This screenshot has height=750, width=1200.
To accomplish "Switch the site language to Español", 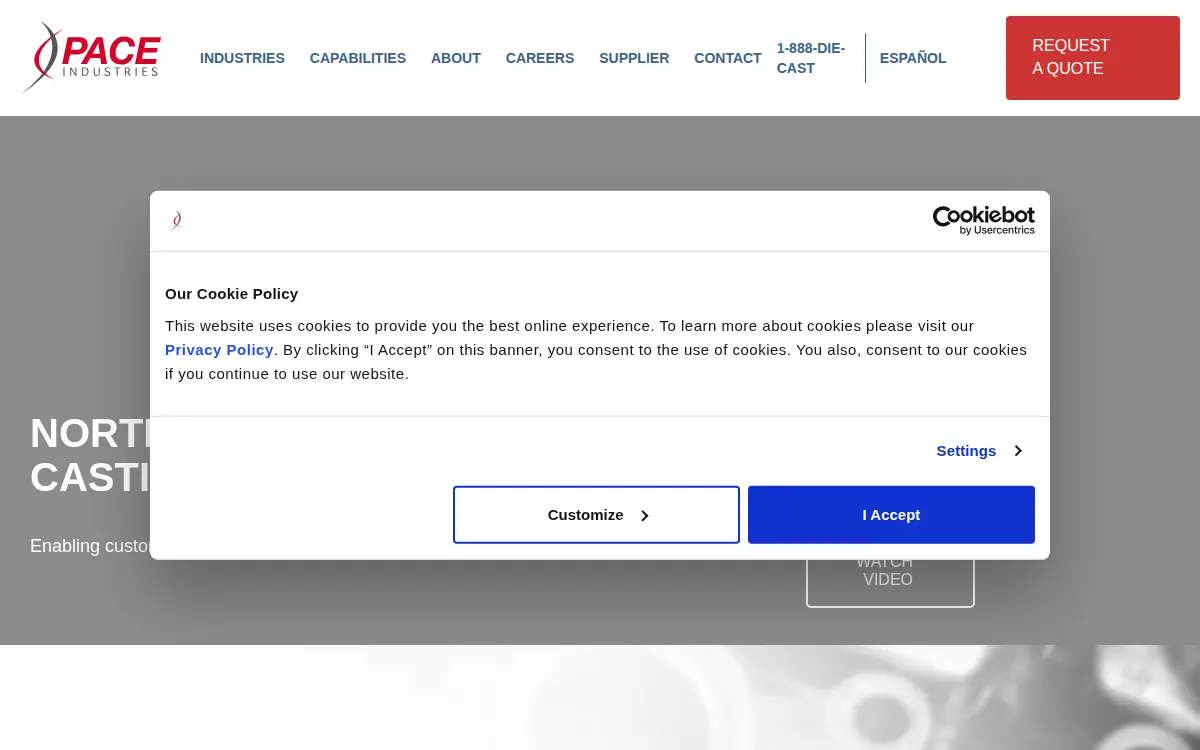I will [913, 58].
